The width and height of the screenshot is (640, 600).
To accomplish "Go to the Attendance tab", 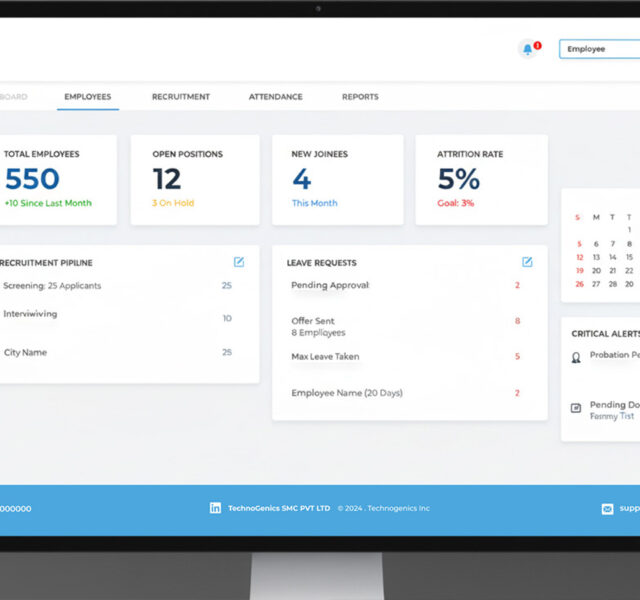I will pos(275,97).
